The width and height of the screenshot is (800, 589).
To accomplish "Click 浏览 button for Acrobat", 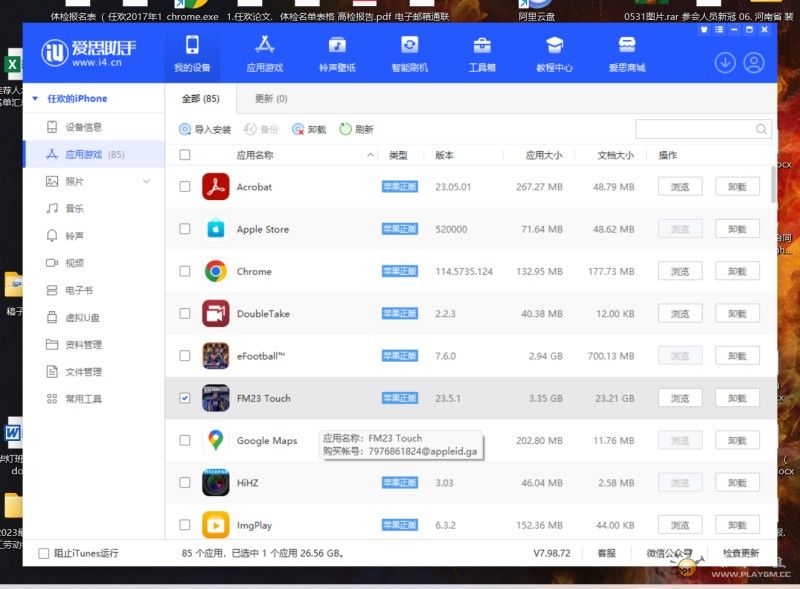I will click(x=680, y=187).
